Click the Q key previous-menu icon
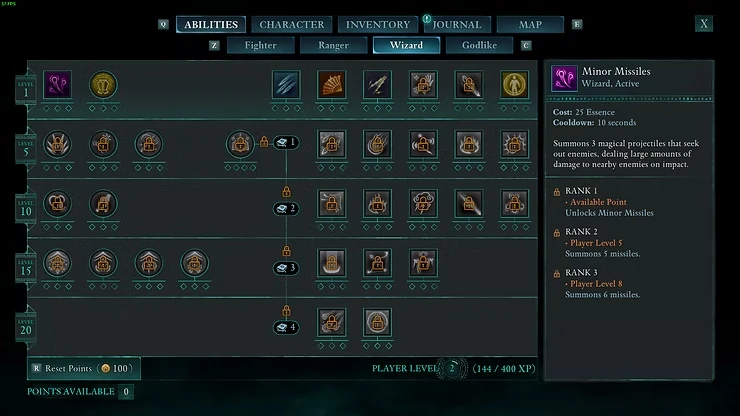Image resolution: width=740 pixels, height=416 pixels. 163,24
